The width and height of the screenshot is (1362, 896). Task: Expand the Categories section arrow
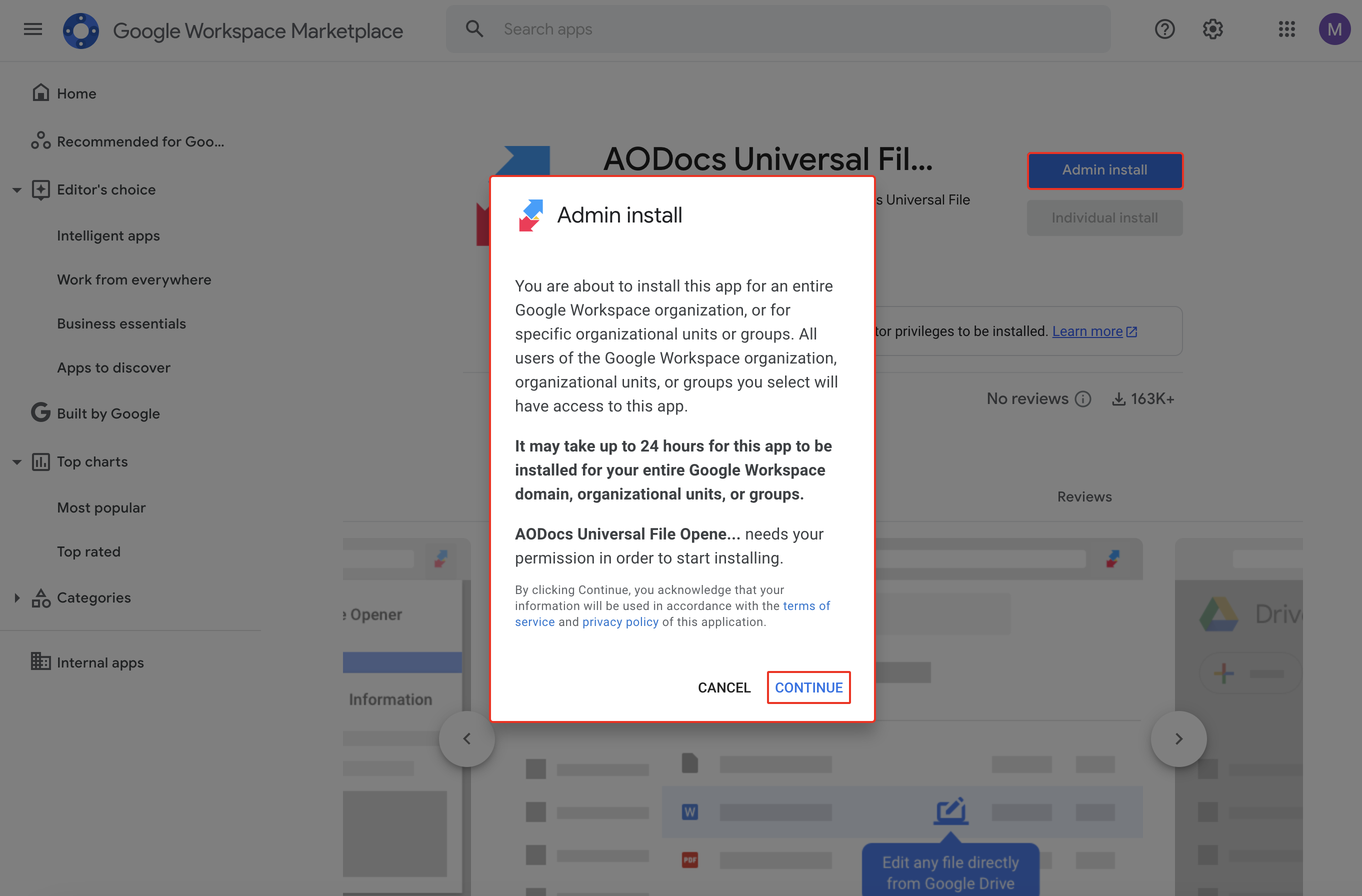[x=16, y=598]
